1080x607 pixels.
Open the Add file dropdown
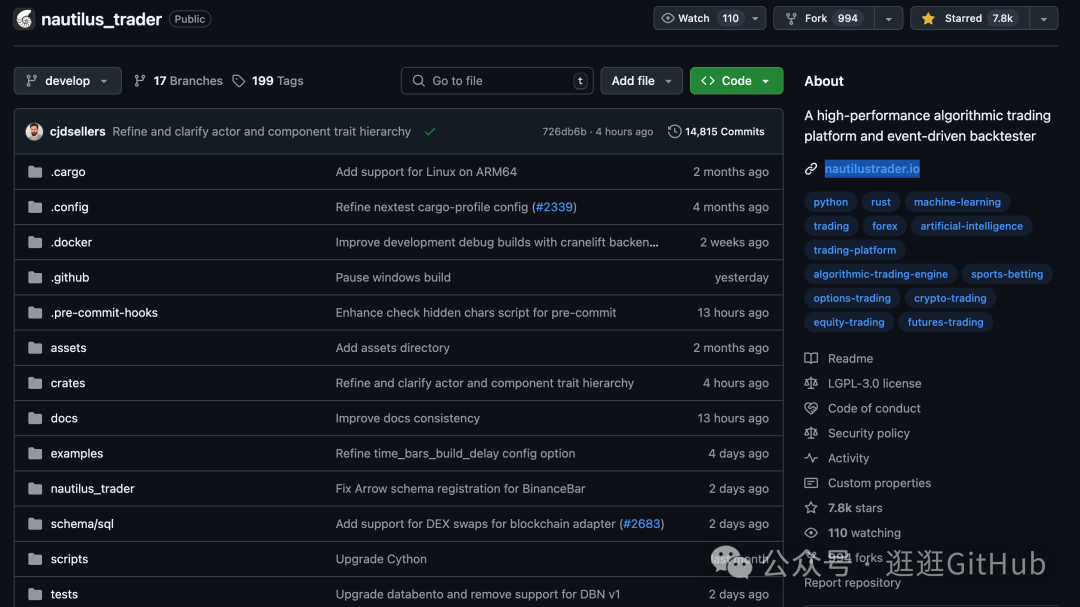point(641,81)
